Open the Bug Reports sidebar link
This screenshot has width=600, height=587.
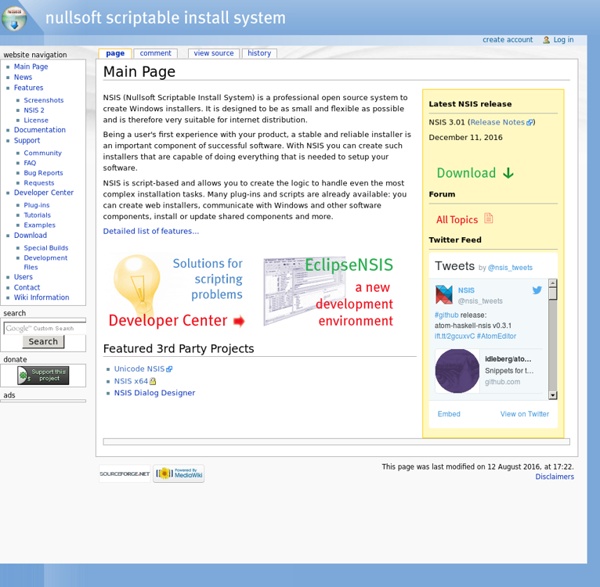point(43,173)
